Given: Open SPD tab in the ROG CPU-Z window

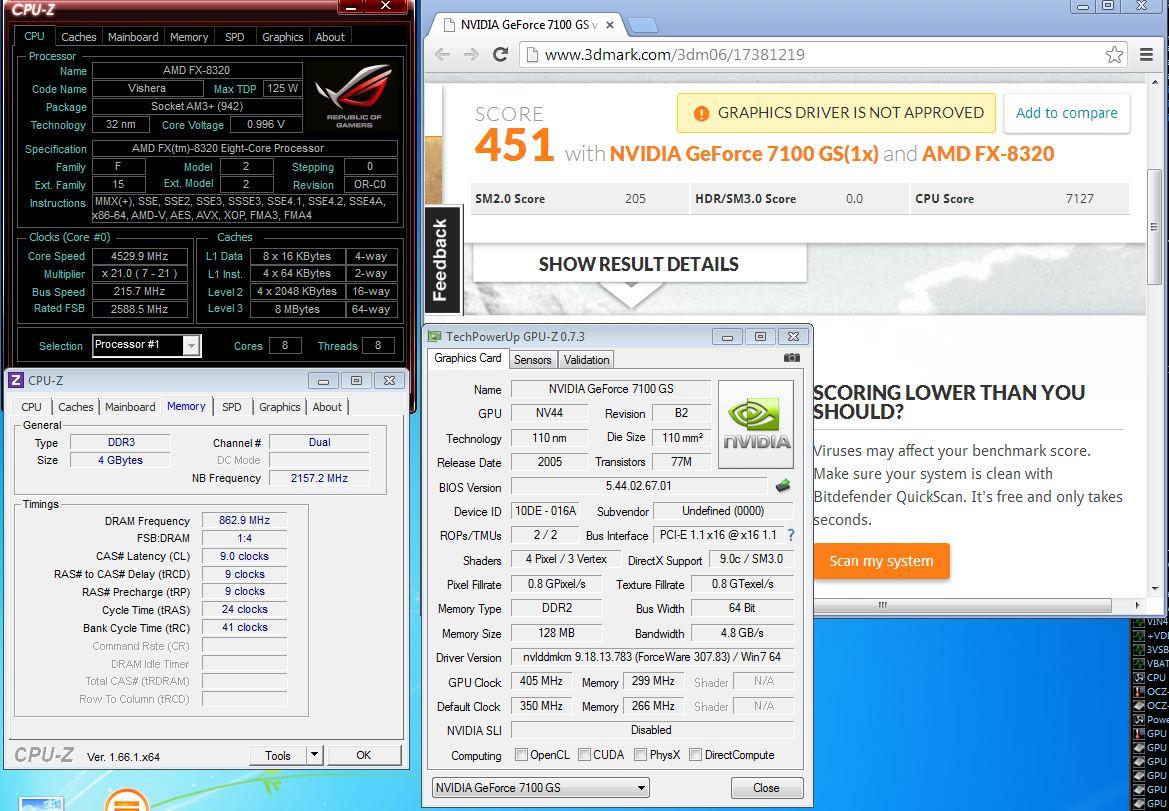Looking at the screenshot, I should point(235,37).
